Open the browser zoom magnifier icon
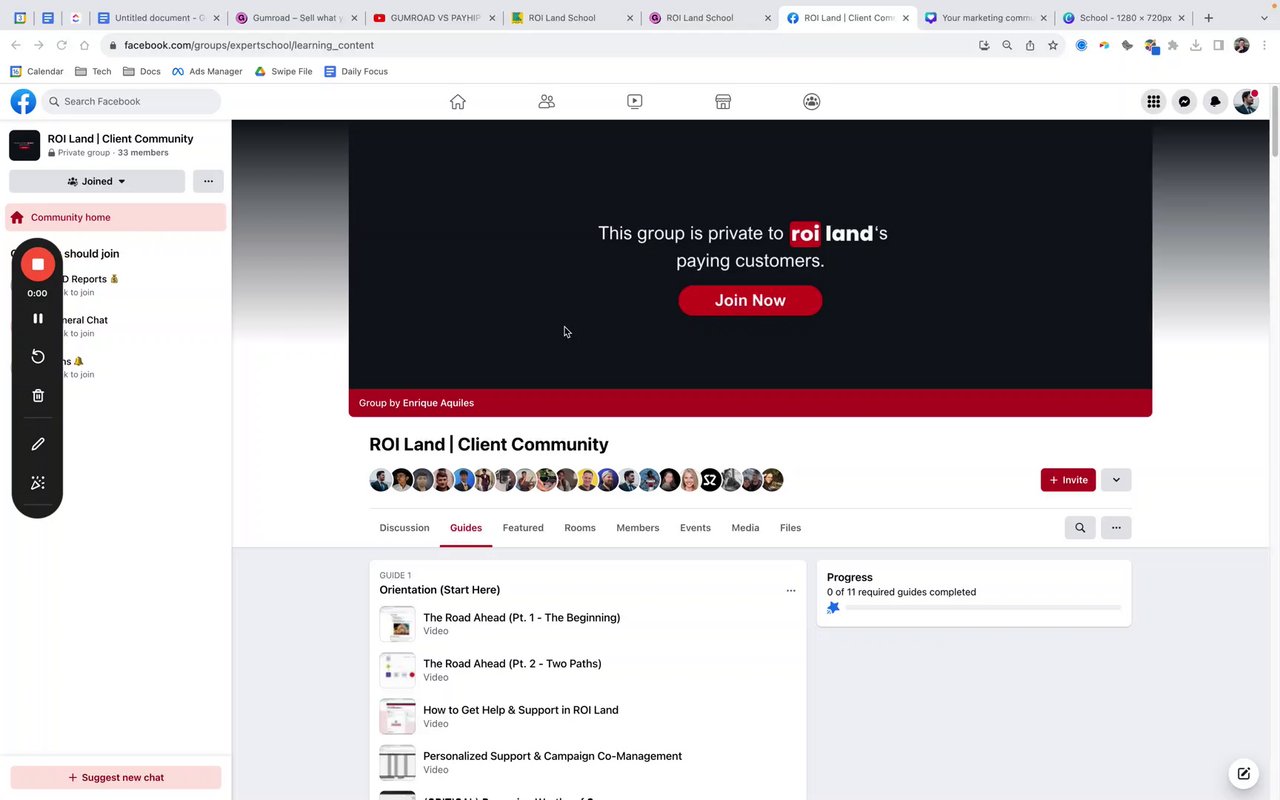The image size is (1280, 800). coord(1007,45)
